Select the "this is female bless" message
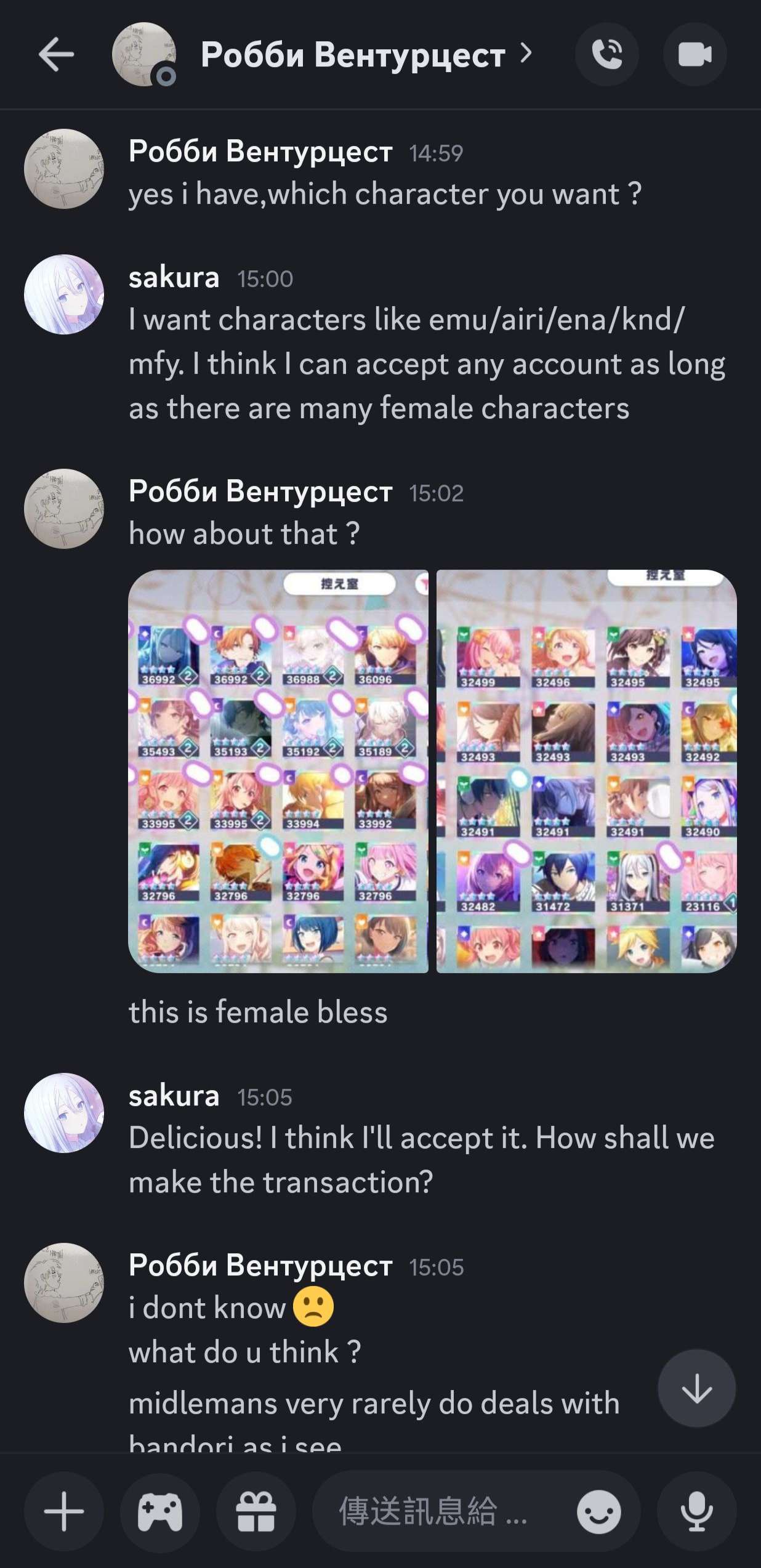The image size is (761, 1568). click(x=258, y=1012)
